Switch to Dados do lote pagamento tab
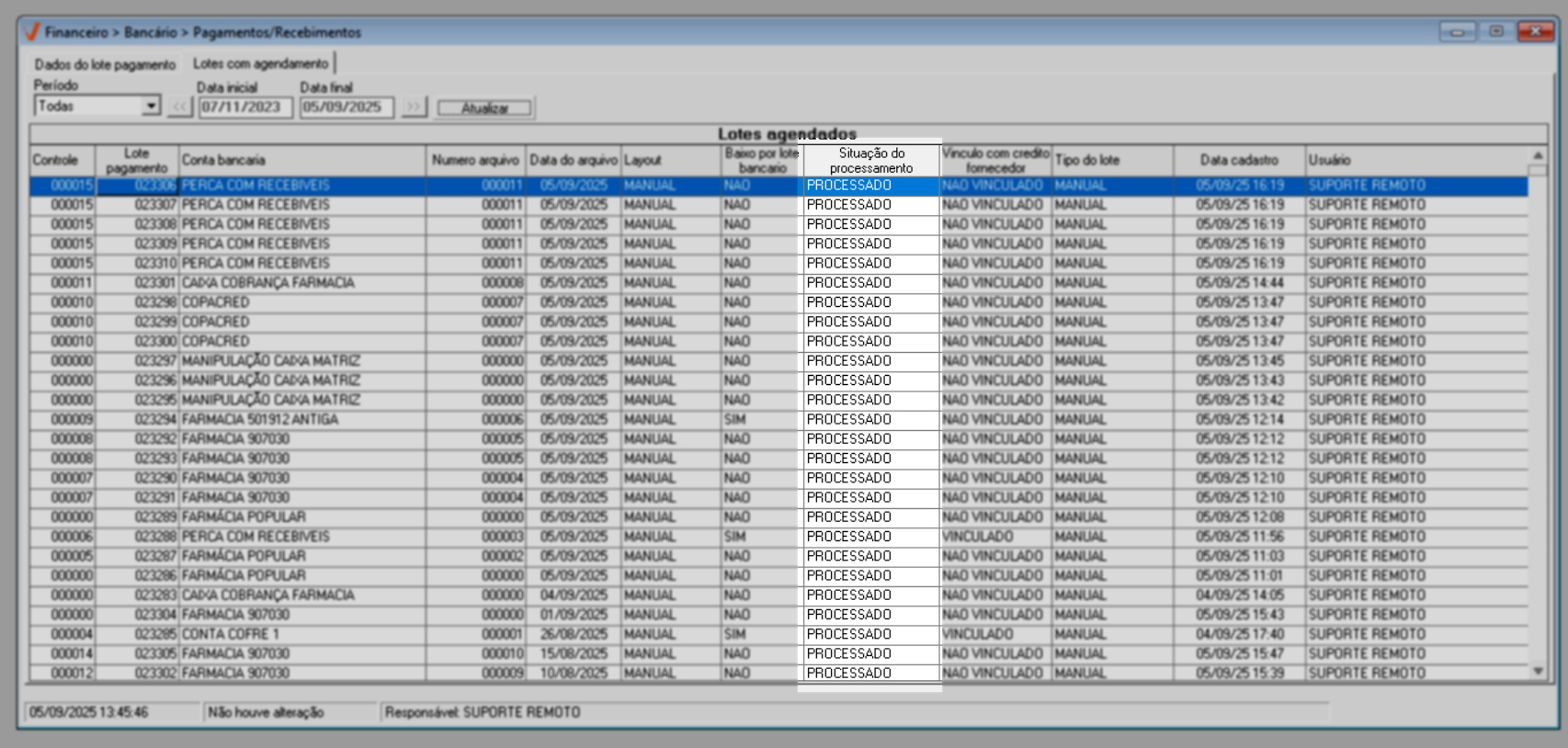 coord(105,64)
